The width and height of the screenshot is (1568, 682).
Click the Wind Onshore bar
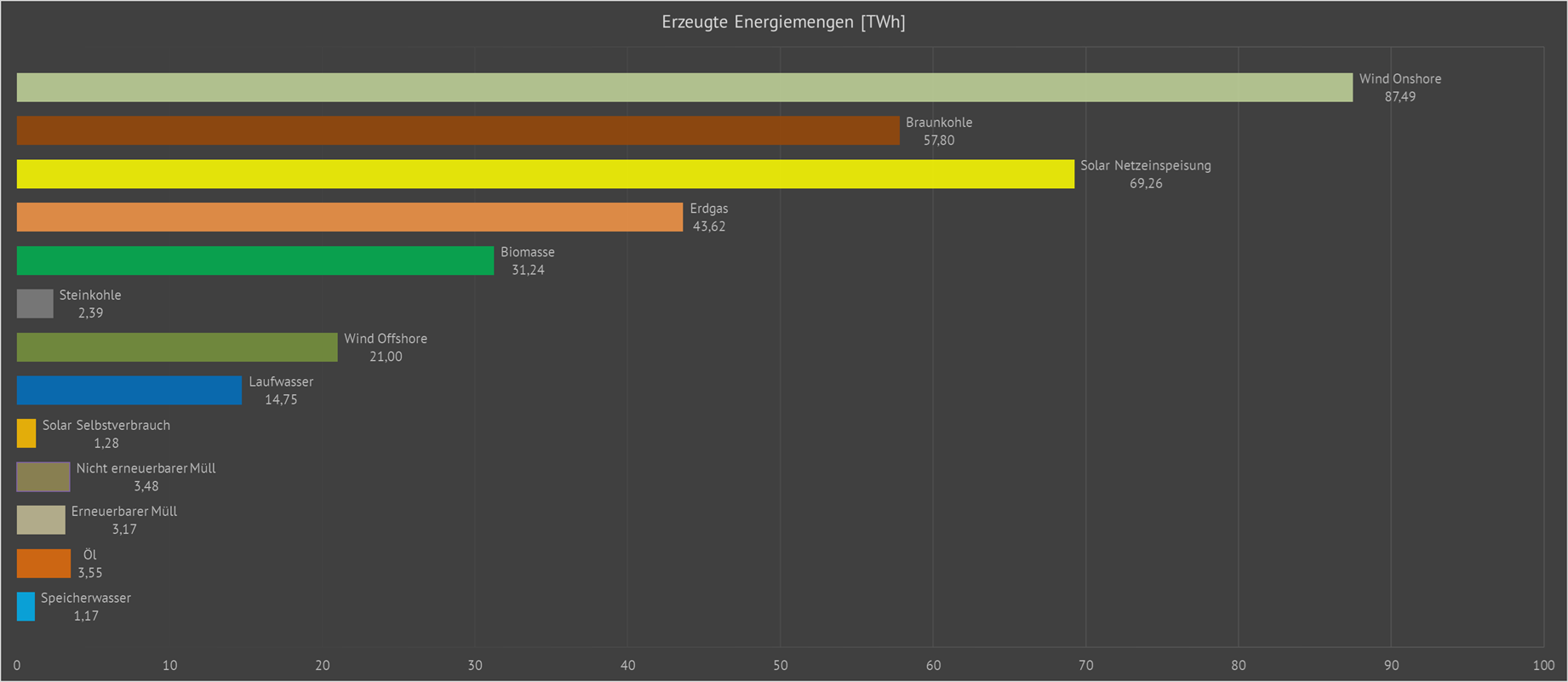click(684, 88)
